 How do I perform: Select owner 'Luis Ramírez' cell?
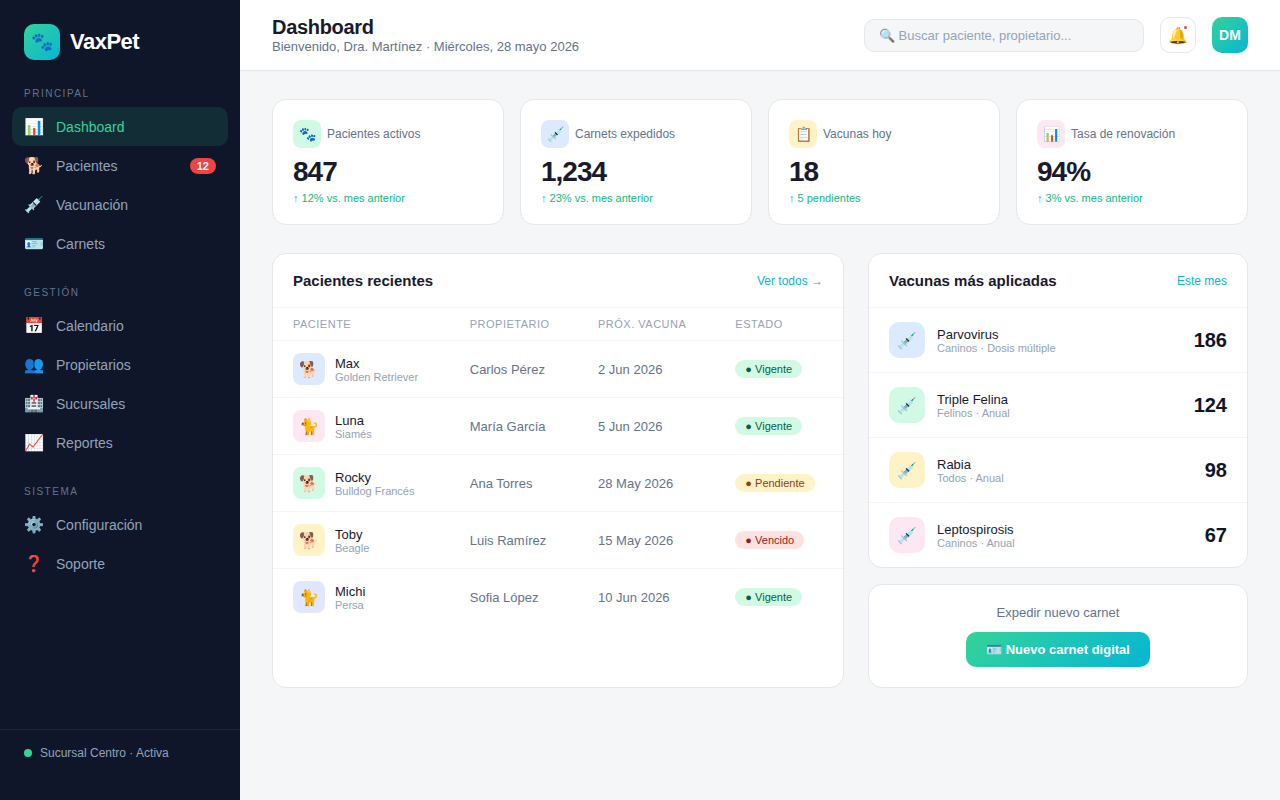coord(508,540)
